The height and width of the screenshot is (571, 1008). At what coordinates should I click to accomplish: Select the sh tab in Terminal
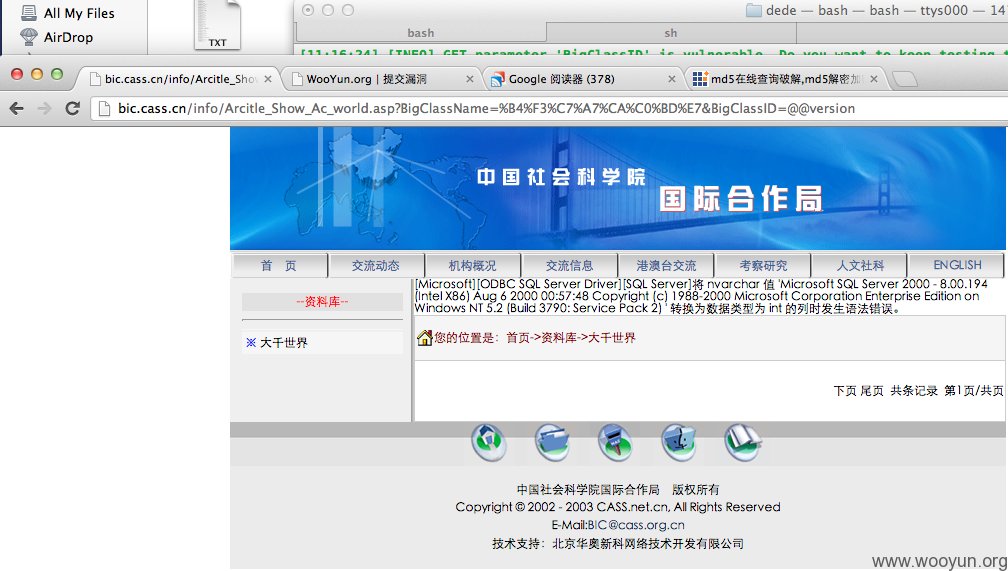[x=670, y=33]
